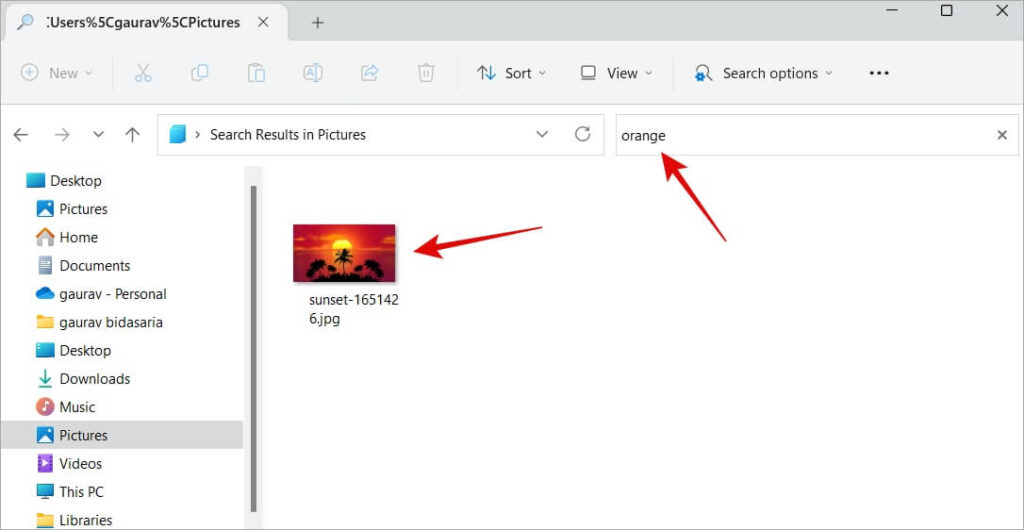This screenshot has height=530, width=1024.
Task: Select the sunset-1651426.jpg thumbnail
Action: coord(344,253)
